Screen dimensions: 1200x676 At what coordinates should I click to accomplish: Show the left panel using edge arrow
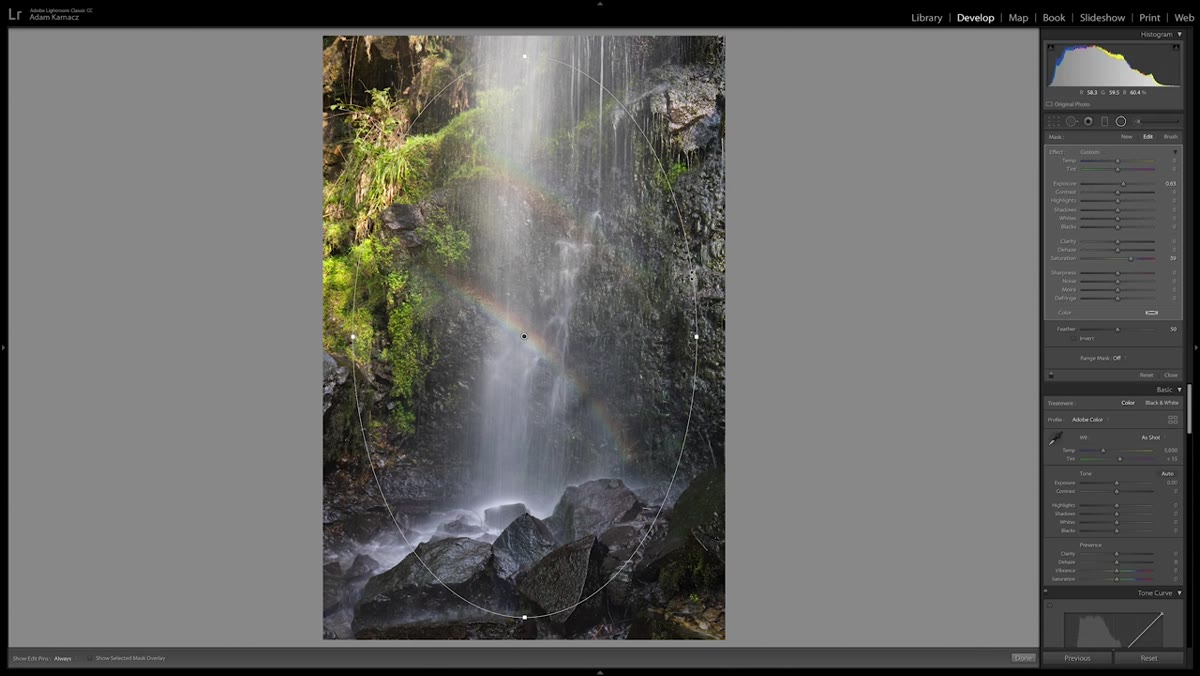(x=3, y=347)
